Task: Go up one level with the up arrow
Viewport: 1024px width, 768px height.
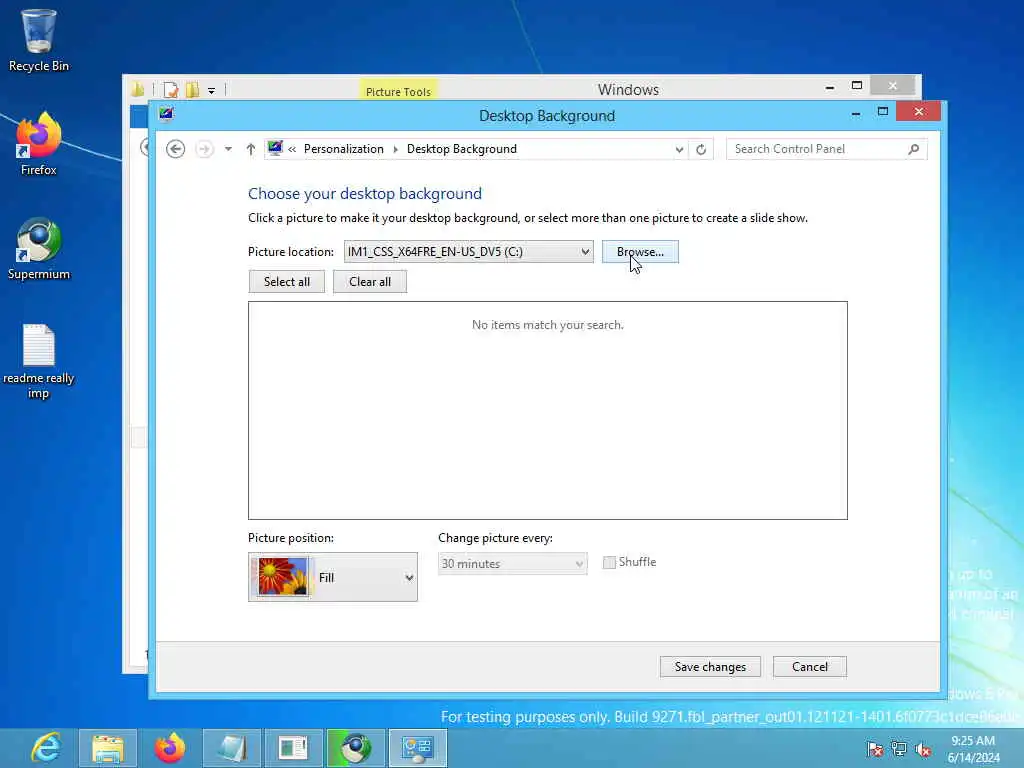Action: pos(251,149)
